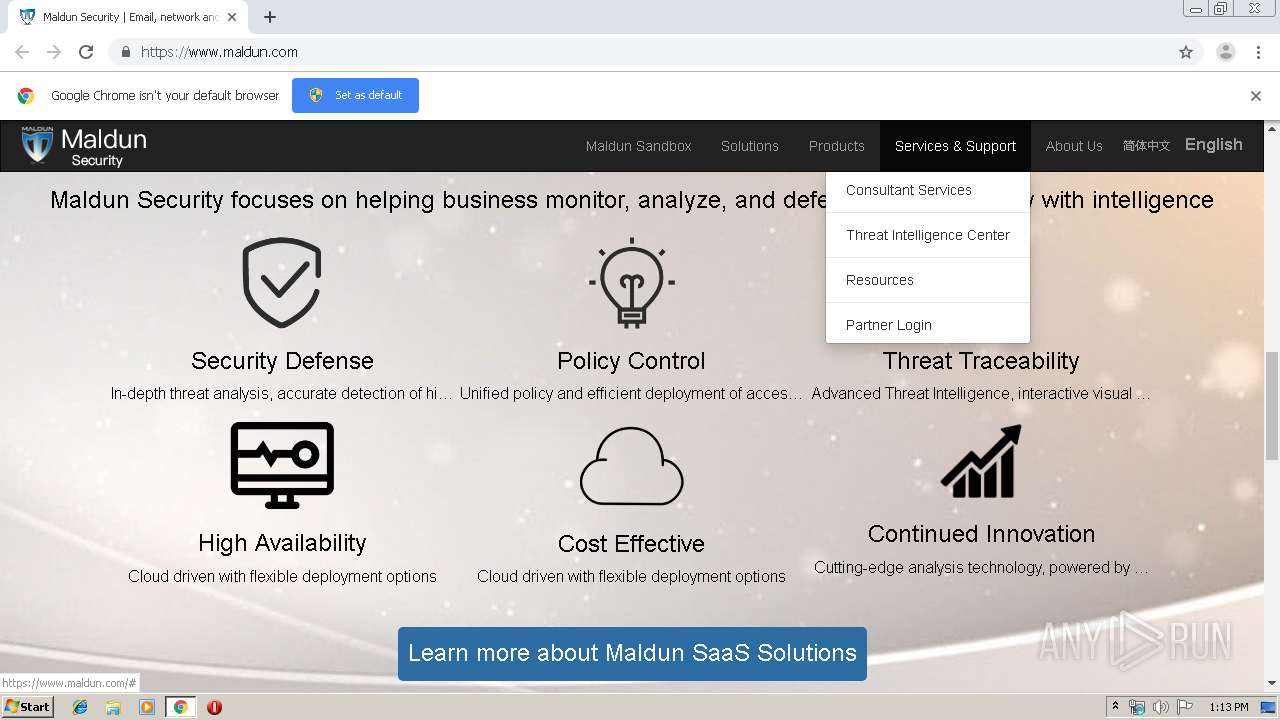Select Resources from the dropdown
Viewport: 1280px width, 720px height.
coord(928,280)
